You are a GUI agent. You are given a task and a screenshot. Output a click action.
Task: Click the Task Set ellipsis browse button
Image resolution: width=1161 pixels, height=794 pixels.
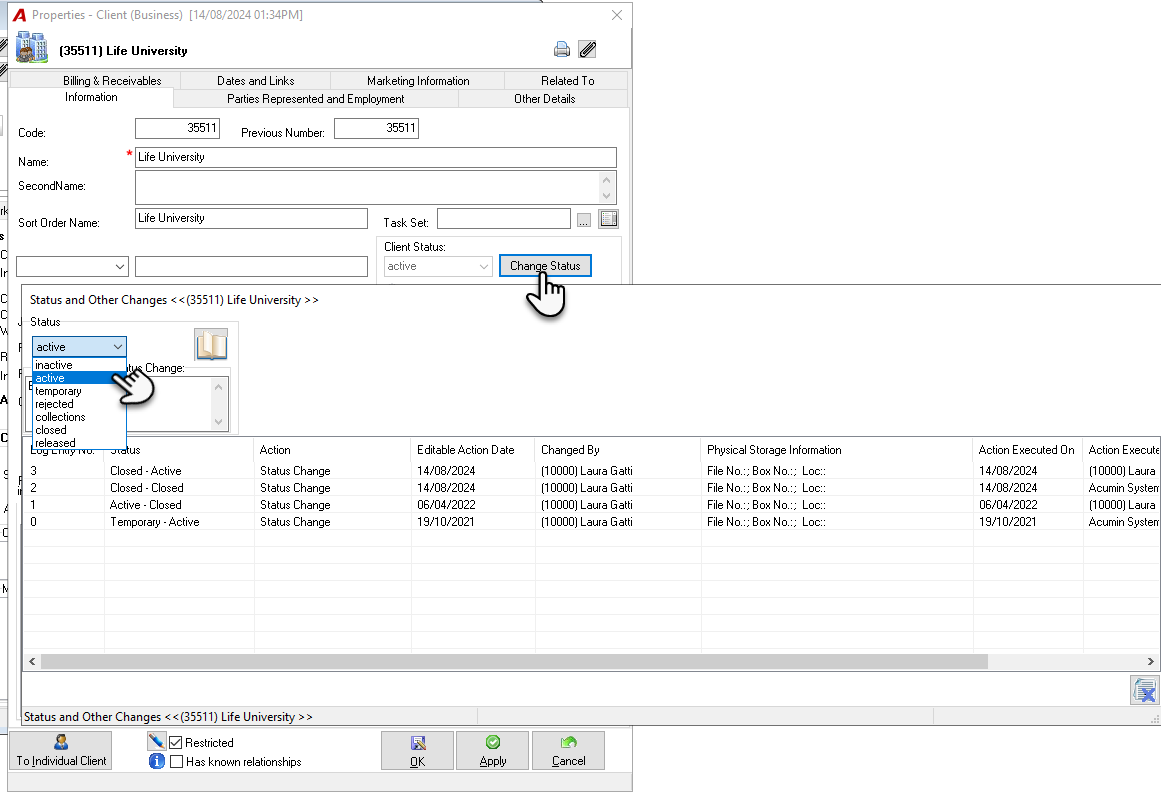pos(584,220)
